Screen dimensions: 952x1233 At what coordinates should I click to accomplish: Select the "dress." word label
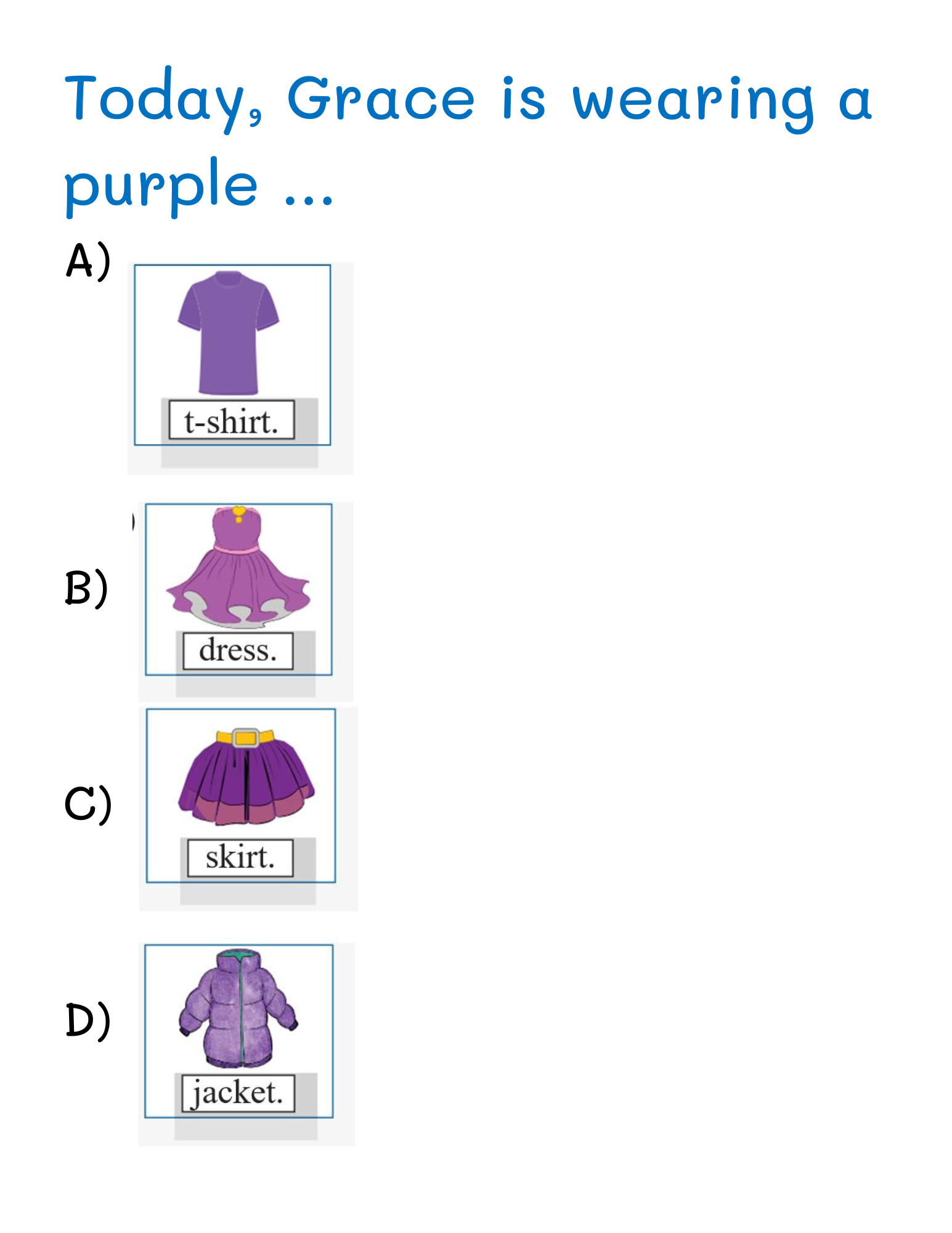pyautogui.click(x=238, y=650)
